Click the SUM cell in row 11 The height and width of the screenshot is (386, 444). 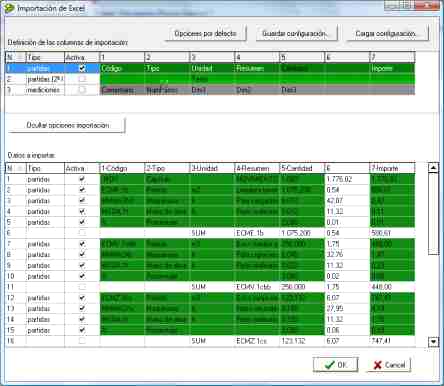pyautogui.click(x=212, y=287)
